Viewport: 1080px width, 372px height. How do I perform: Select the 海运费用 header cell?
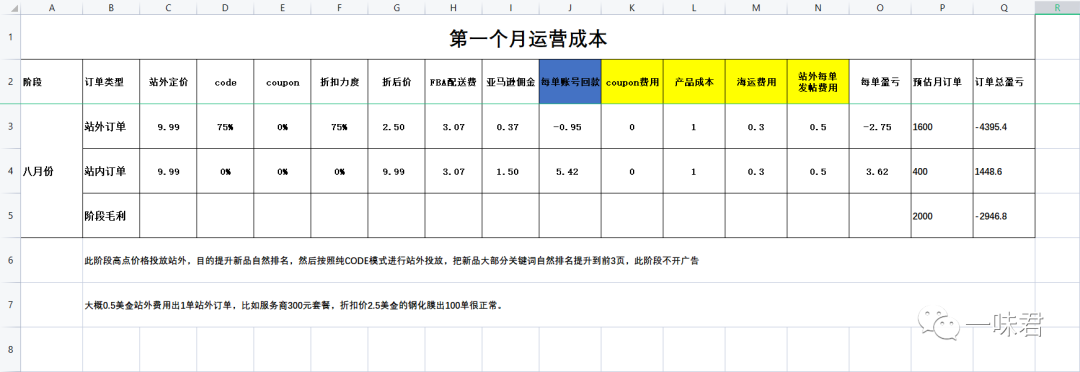[x=756, y=81]
